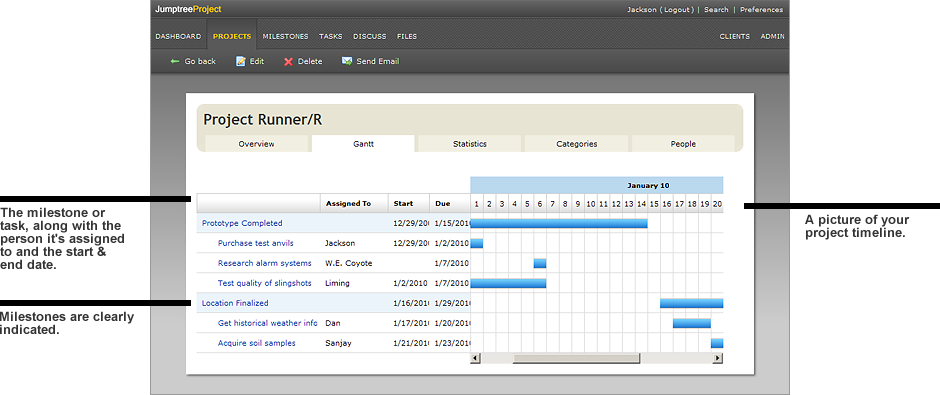The height and width of the screenshot is (395, 940).
Task: Open the People tab
Action: click(683, 144)
